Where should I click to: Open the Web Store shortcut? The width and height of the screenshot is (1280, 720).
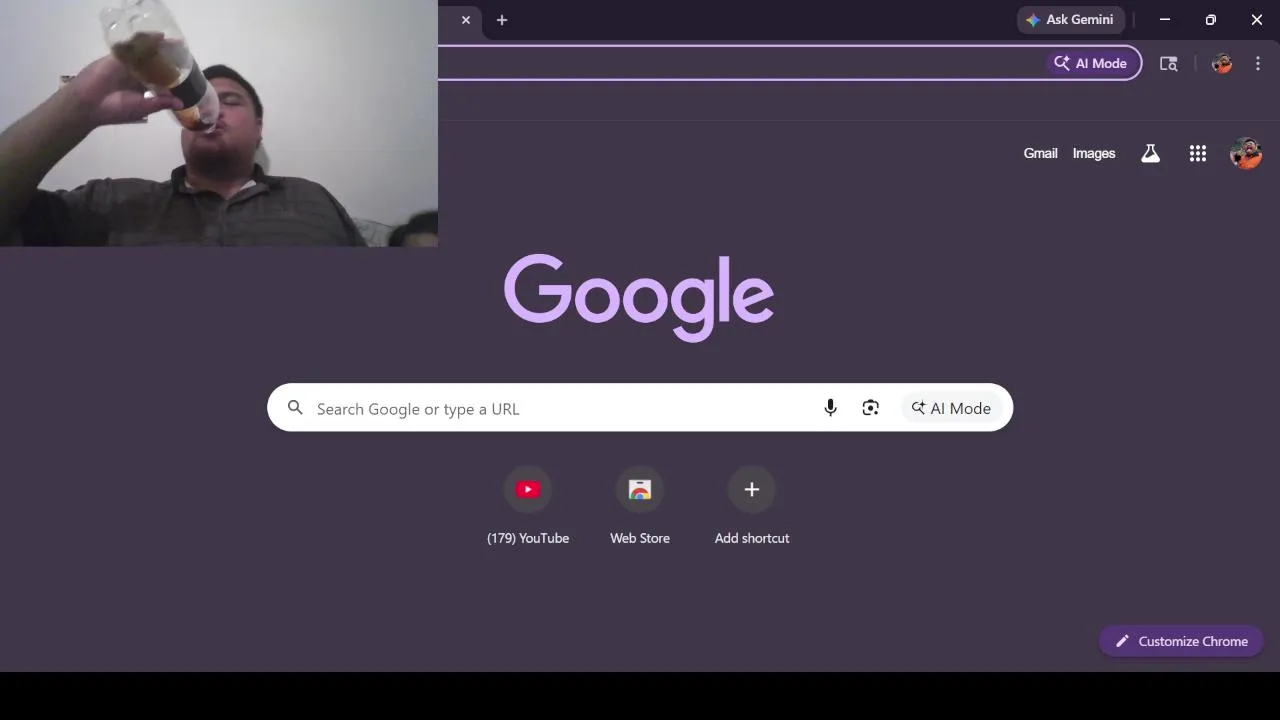click(x=640, y=506)
